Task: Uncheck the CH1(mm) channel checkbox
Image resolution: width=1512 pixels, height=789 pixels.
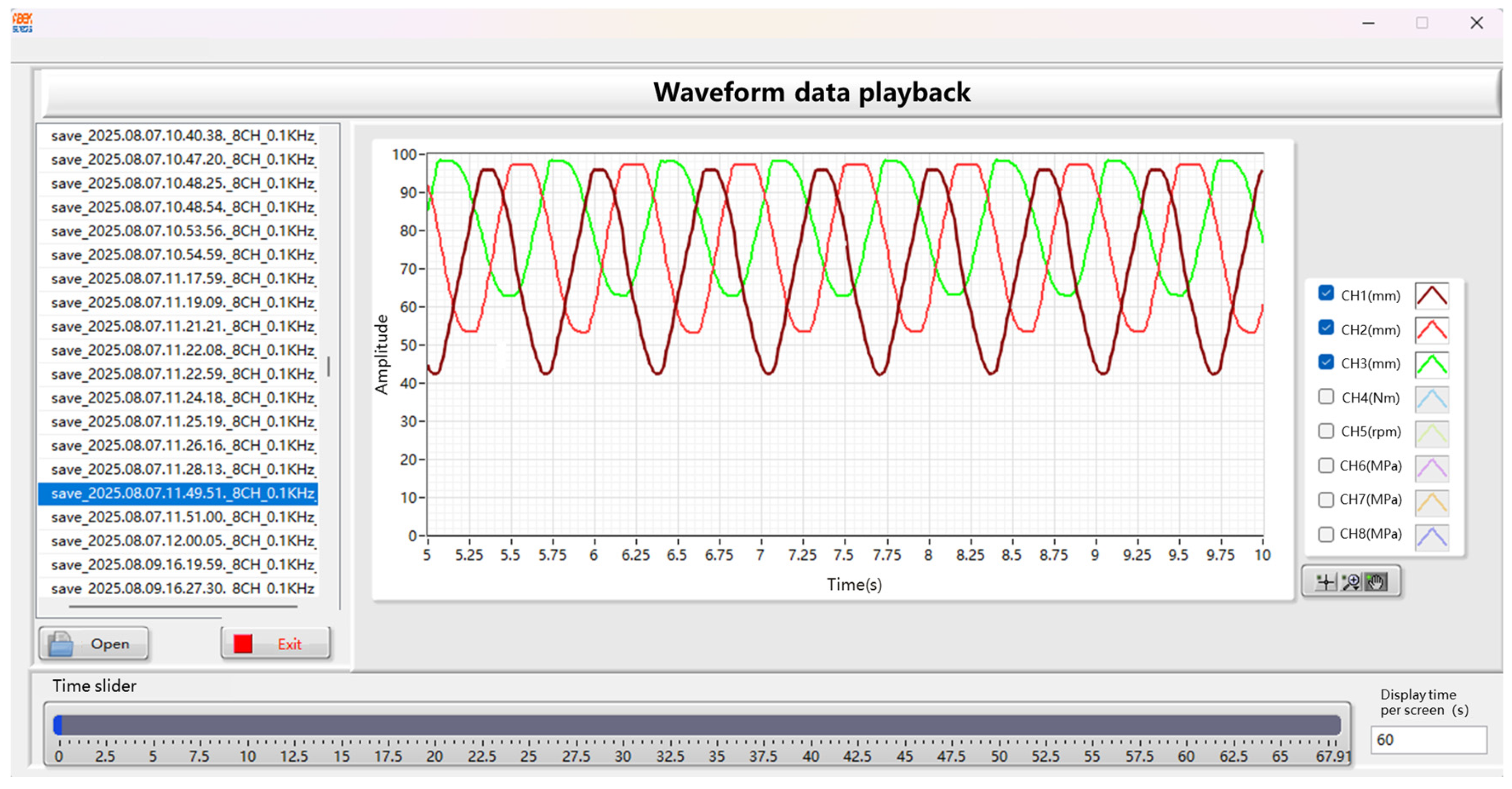Action: [x=1326, y=293]
